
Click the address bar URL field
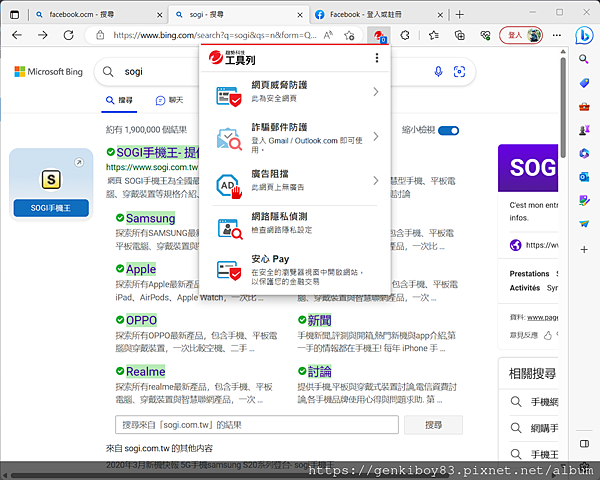pos(214,35)
